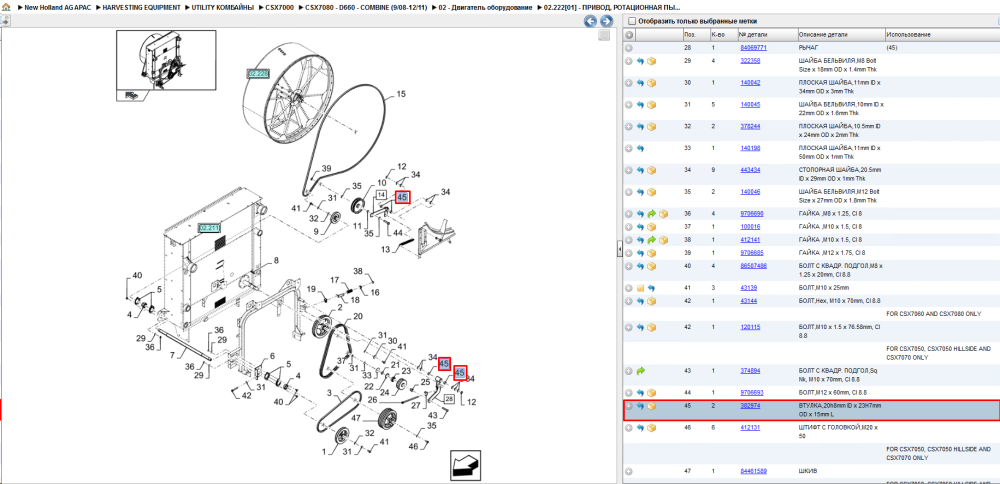Click callout 15 on the belt diagram

coord(401,94)
